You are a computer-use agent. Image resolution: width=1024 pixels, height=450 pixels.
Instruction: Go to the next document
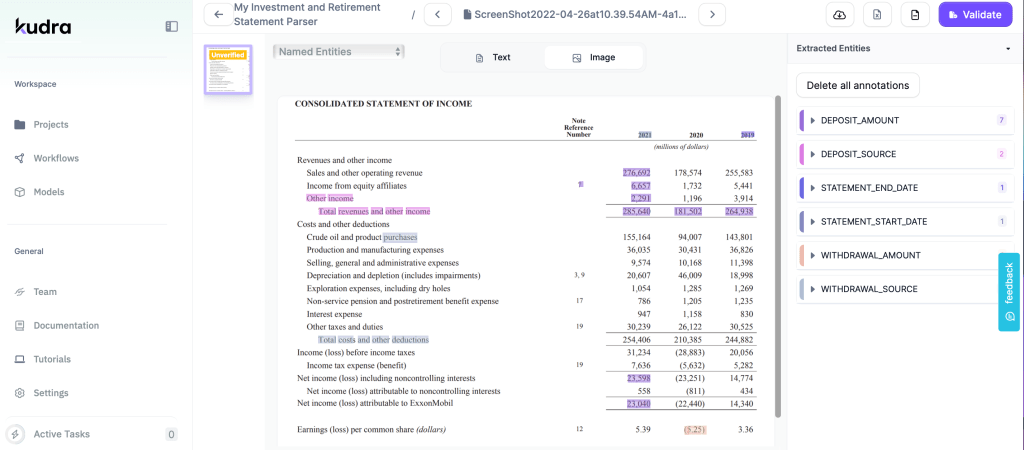tap(712, 14)
